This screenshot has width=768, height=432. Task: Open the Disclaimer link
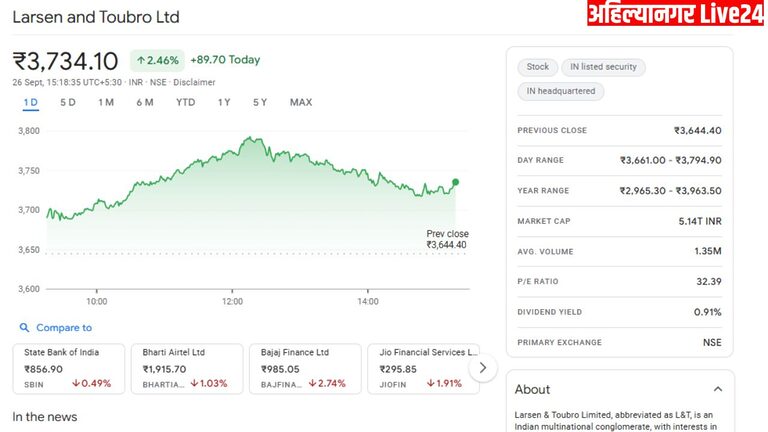(x=194, y=82)
